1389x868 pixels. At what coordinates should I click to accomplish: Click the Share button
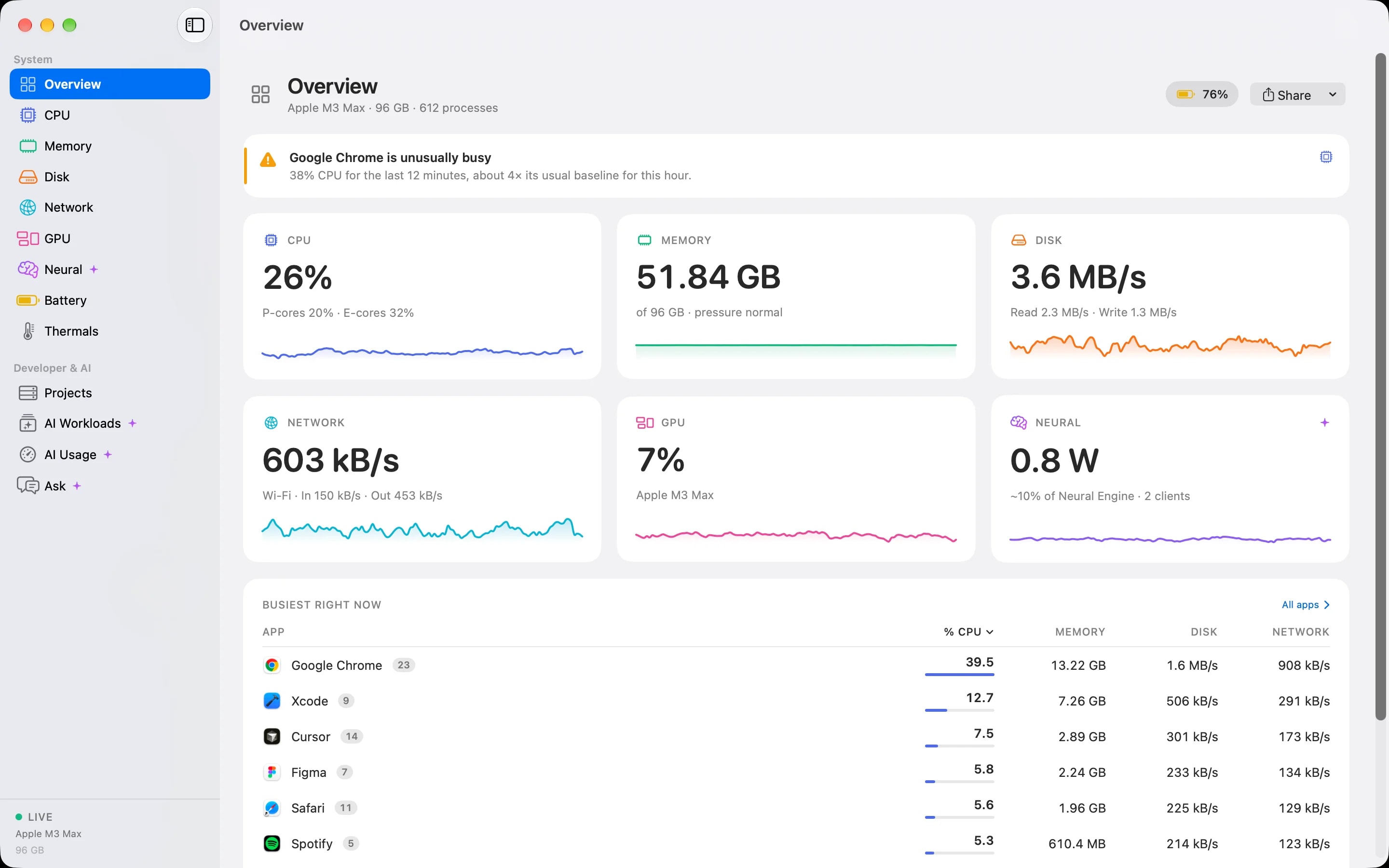click(x=1286, y=95)
